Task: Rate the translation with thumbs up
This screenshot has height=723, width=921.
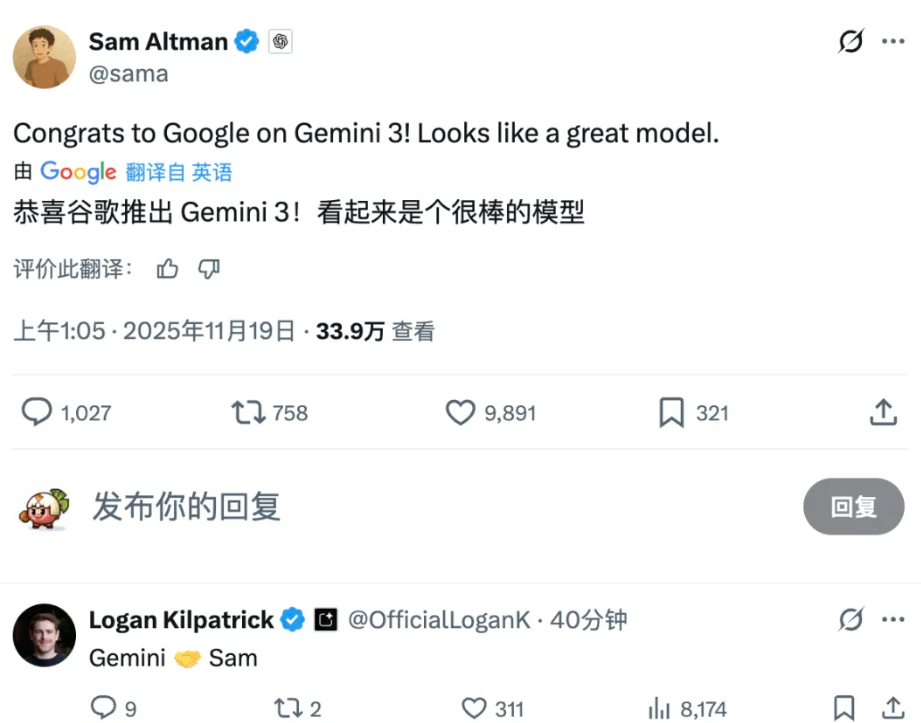Action: [x=167, y=269]
